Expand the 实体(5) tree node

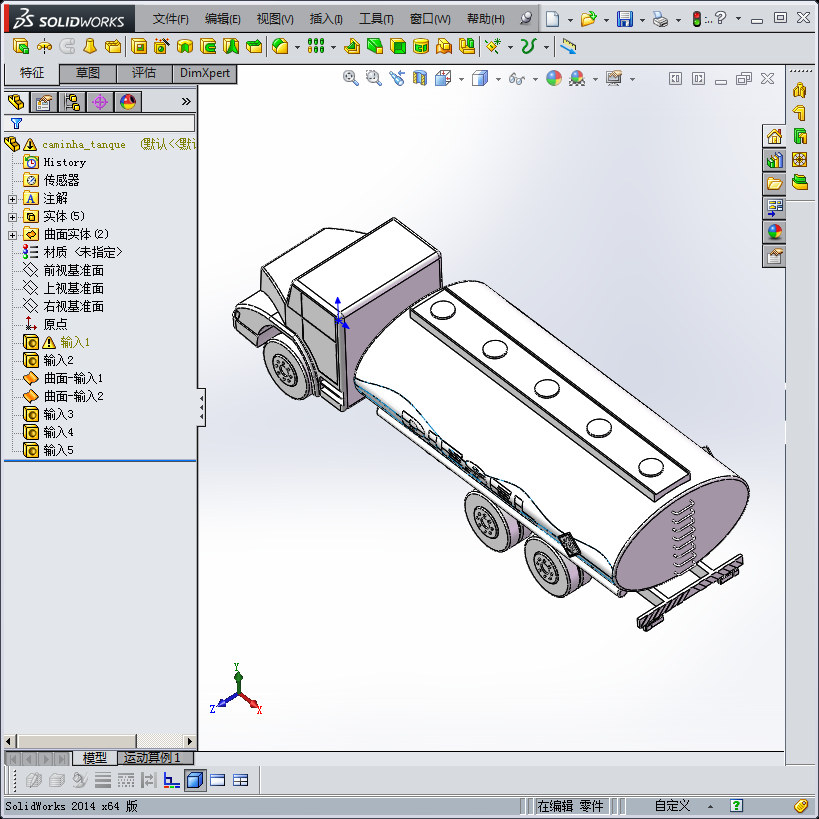pyautogui.click(x=13, y=217)
